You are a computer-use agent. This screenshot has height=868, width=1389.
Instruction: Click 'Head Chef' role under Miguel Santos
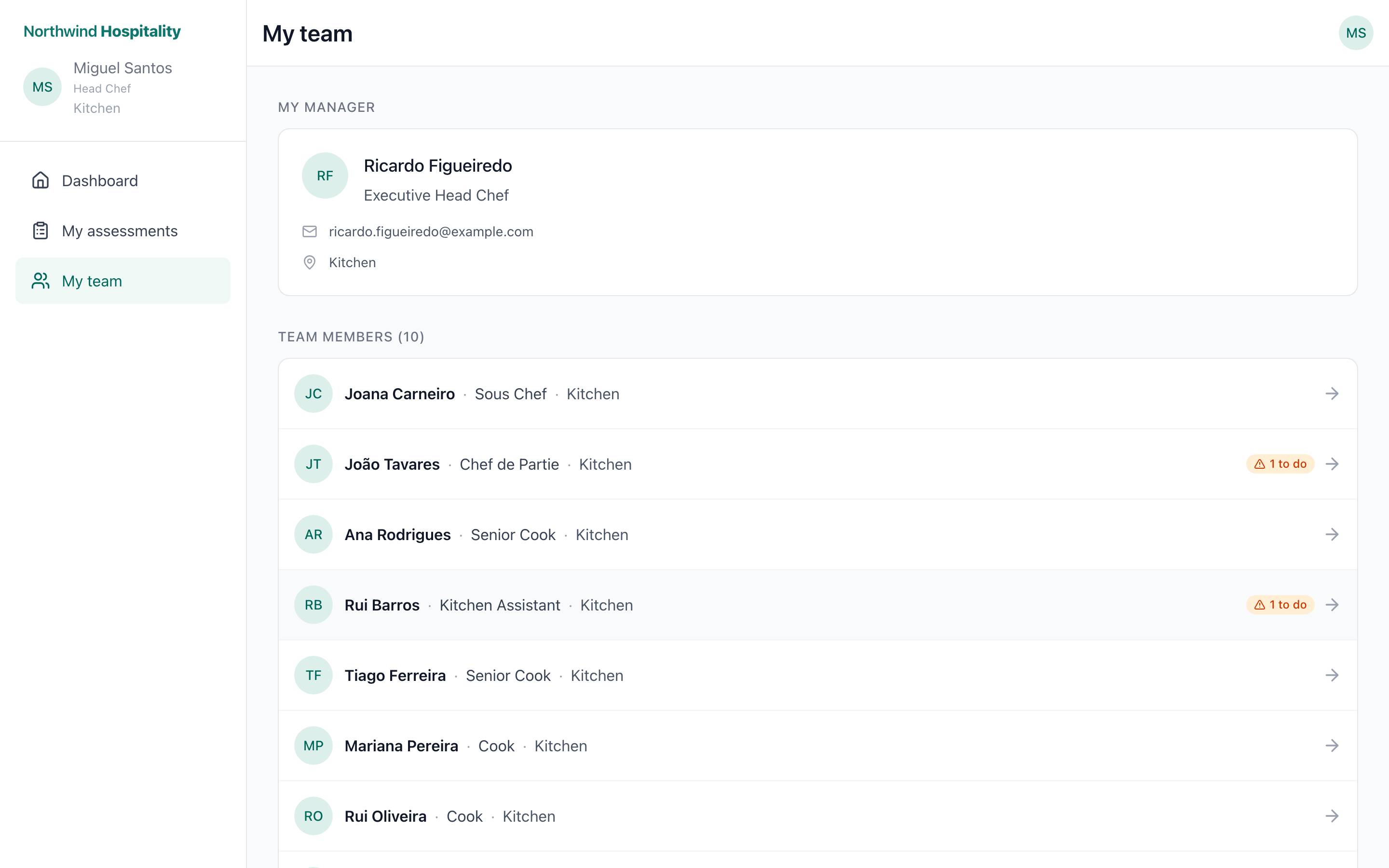click(x=102, y=88)
